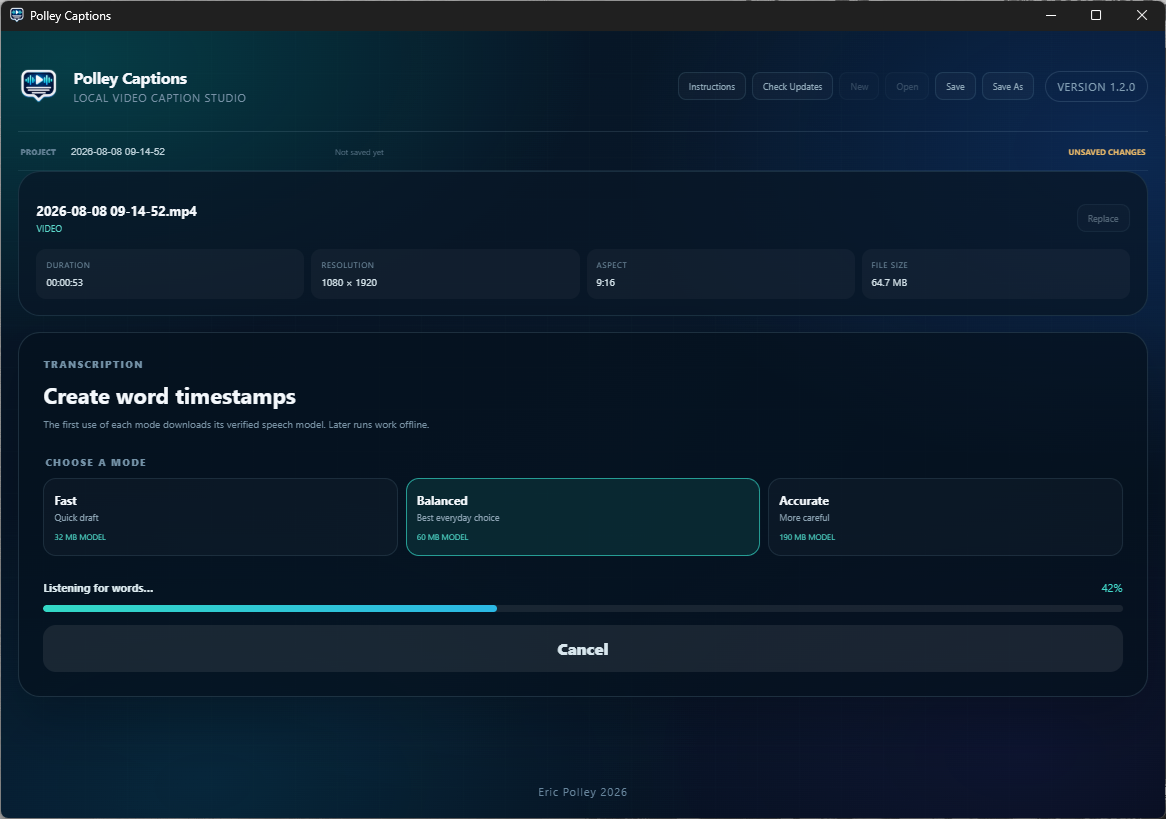Select the Balanced transcription mode

(x=582, y=517)
